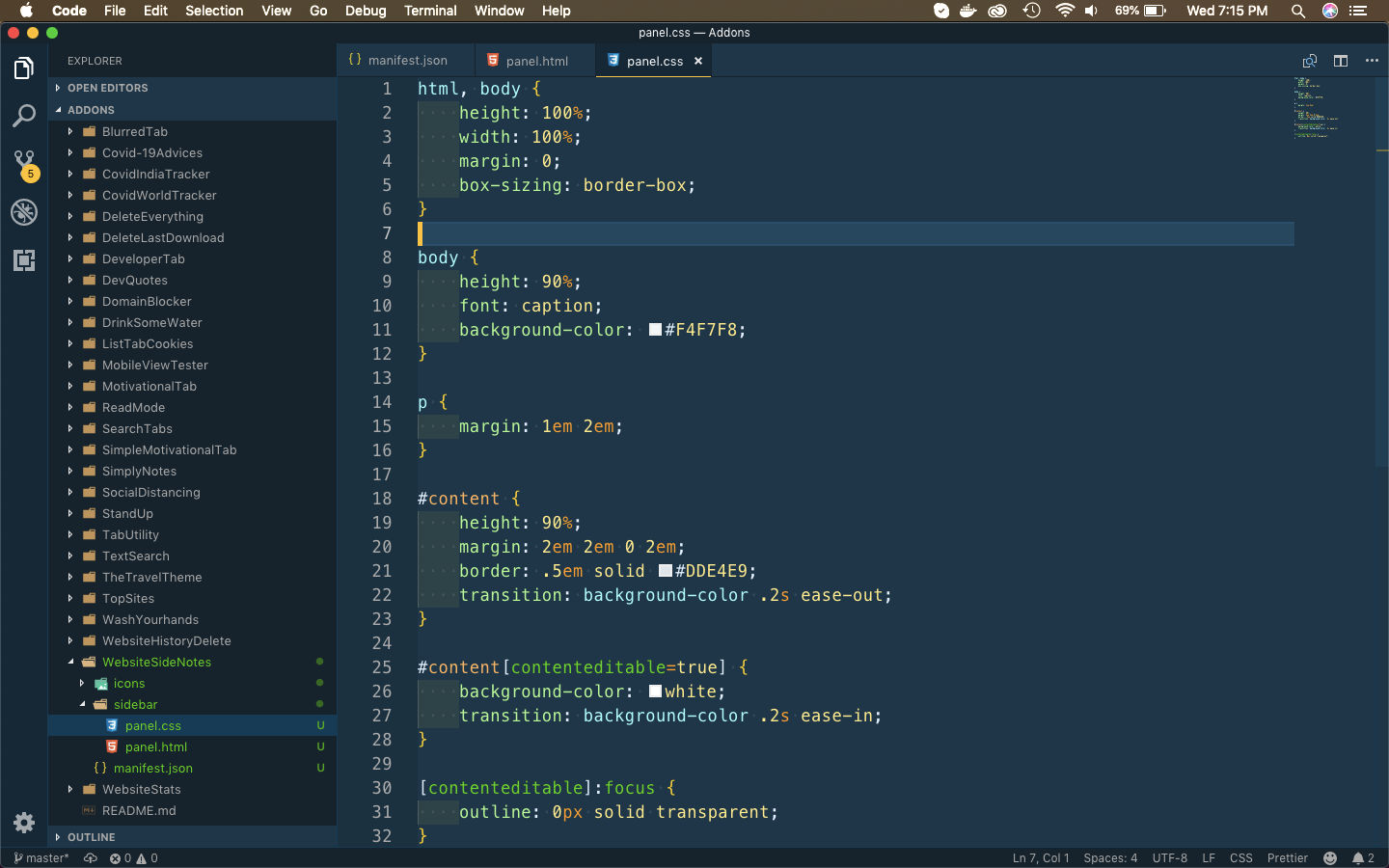Open Notification Center list icon
The height and width of the screenshot is (868, 1389).
coord(1359,11)
